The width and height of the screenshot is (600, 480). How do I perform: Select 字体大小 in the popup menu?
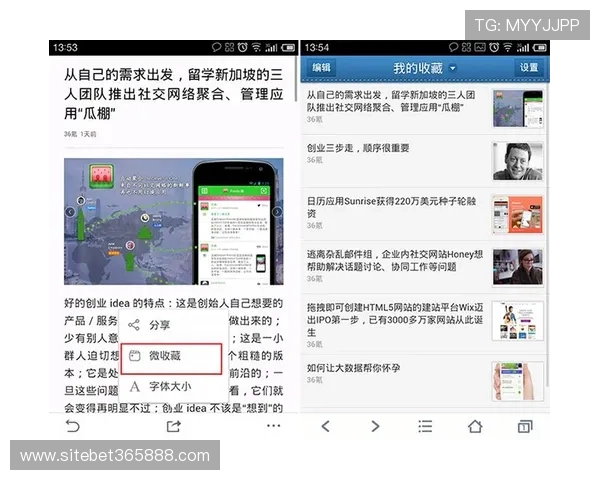pyautogui.click(x=173, y=387)
